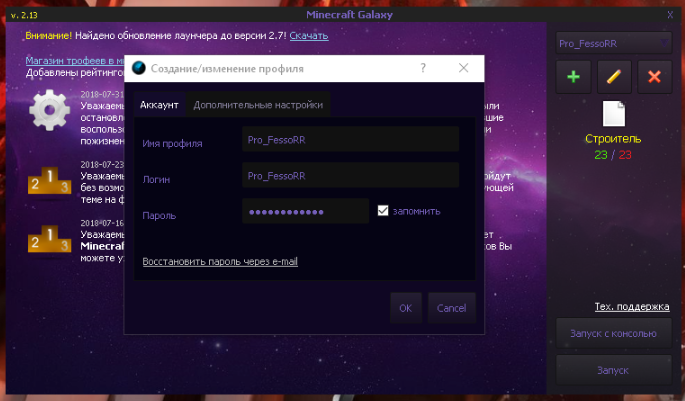Click the pencil edit profile icon
Viewport: 685px width, 401px height.
[x=614, y=77]
